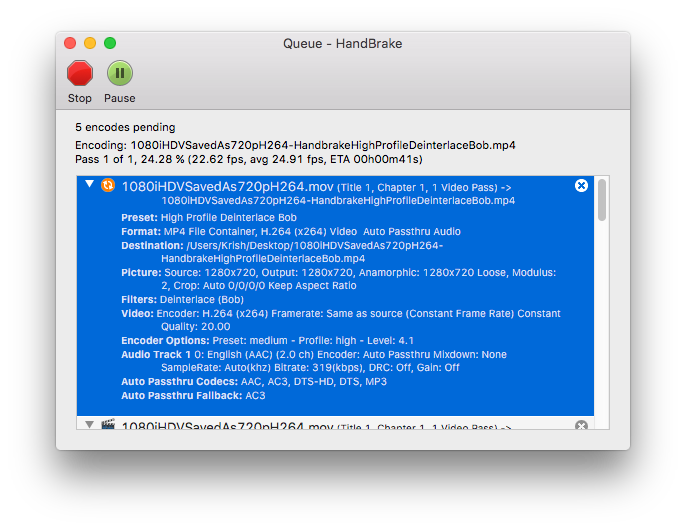This screenshot has height=530, width=686.
Task: Click the "Auto Passthru Codecs" line
Action: [254, 382]
